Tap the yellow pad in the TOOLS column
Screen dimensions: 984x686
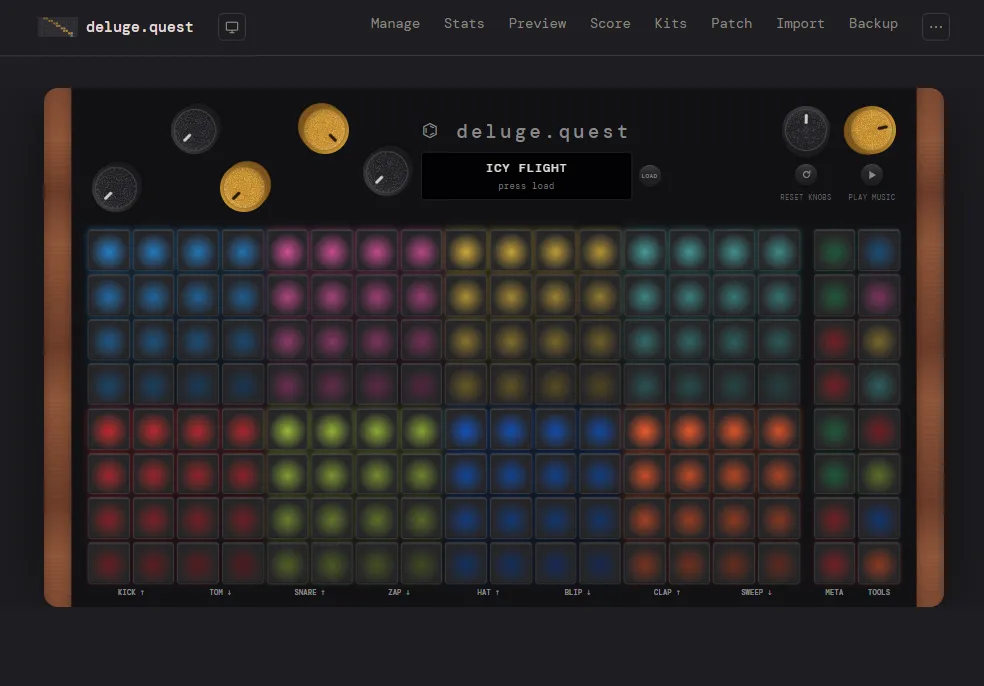coord(879,340)
